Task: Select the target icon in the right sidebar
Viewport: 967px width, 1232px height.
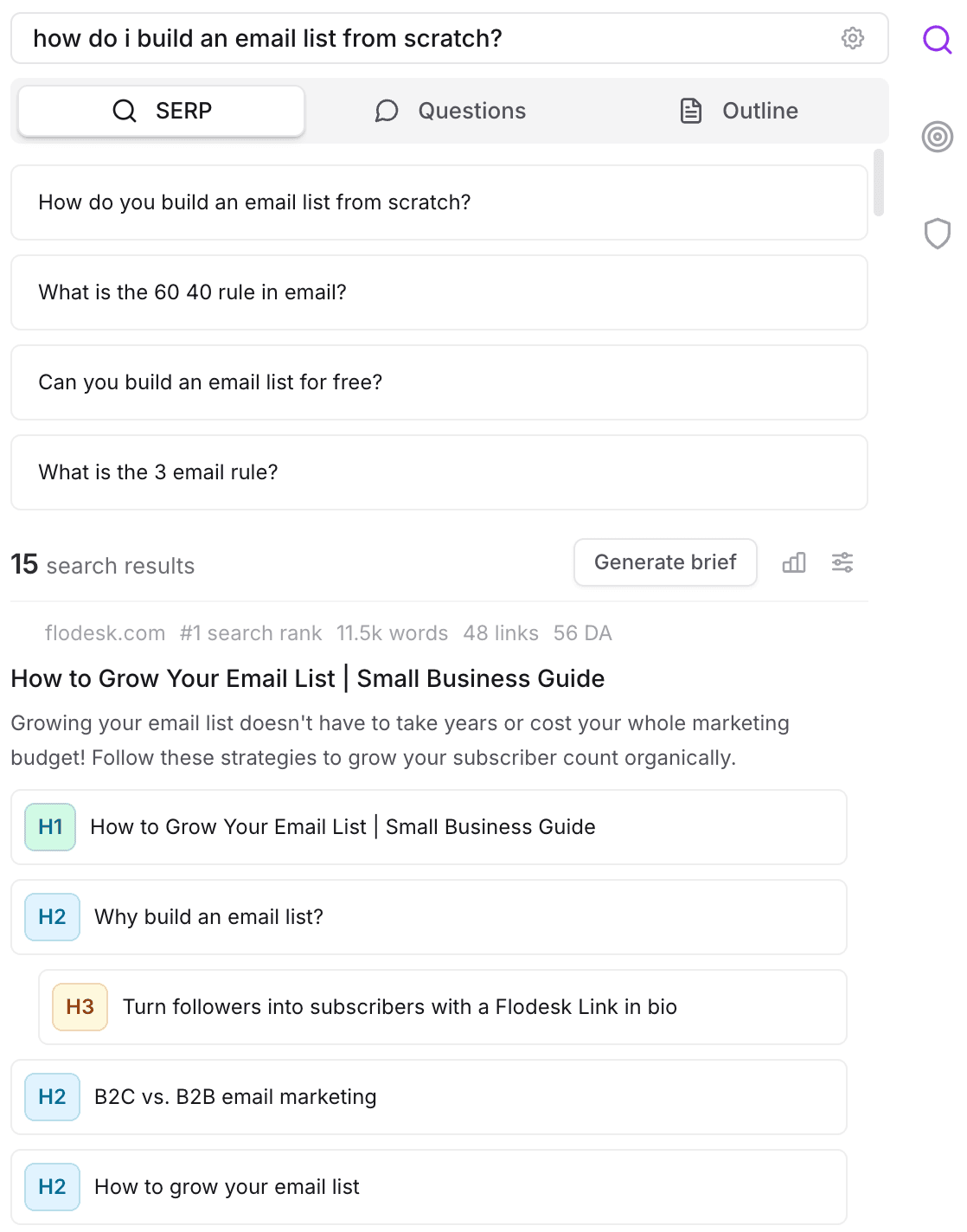Action: click(937, 136)
